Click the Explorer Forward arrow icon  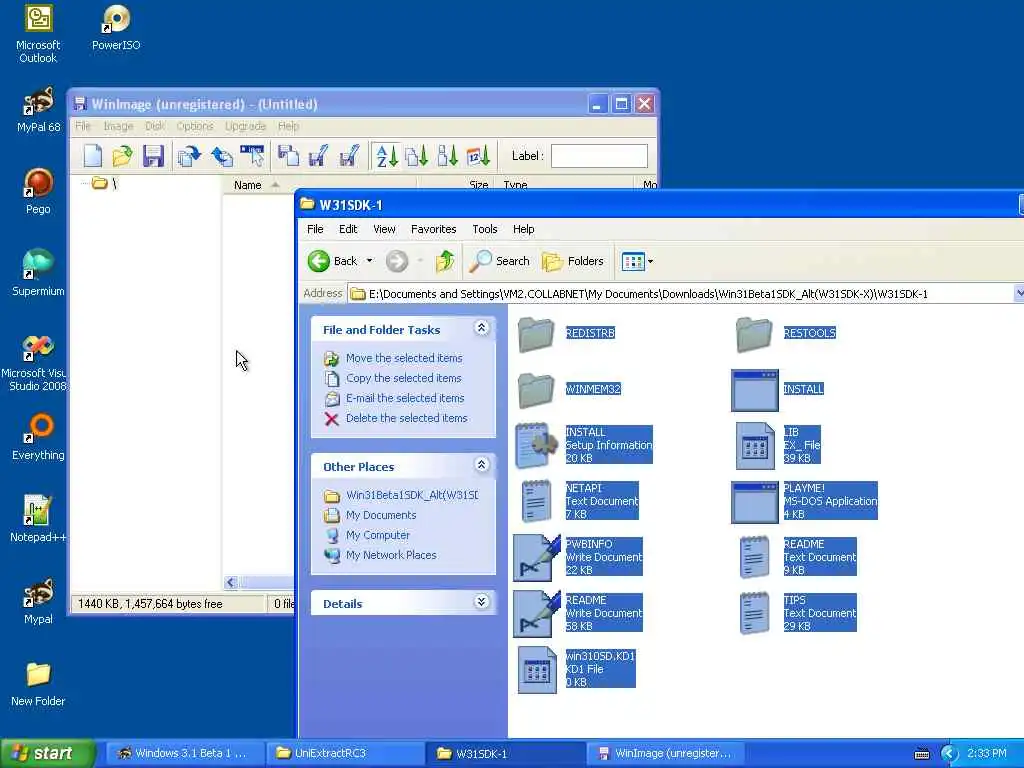pos(396,261)
